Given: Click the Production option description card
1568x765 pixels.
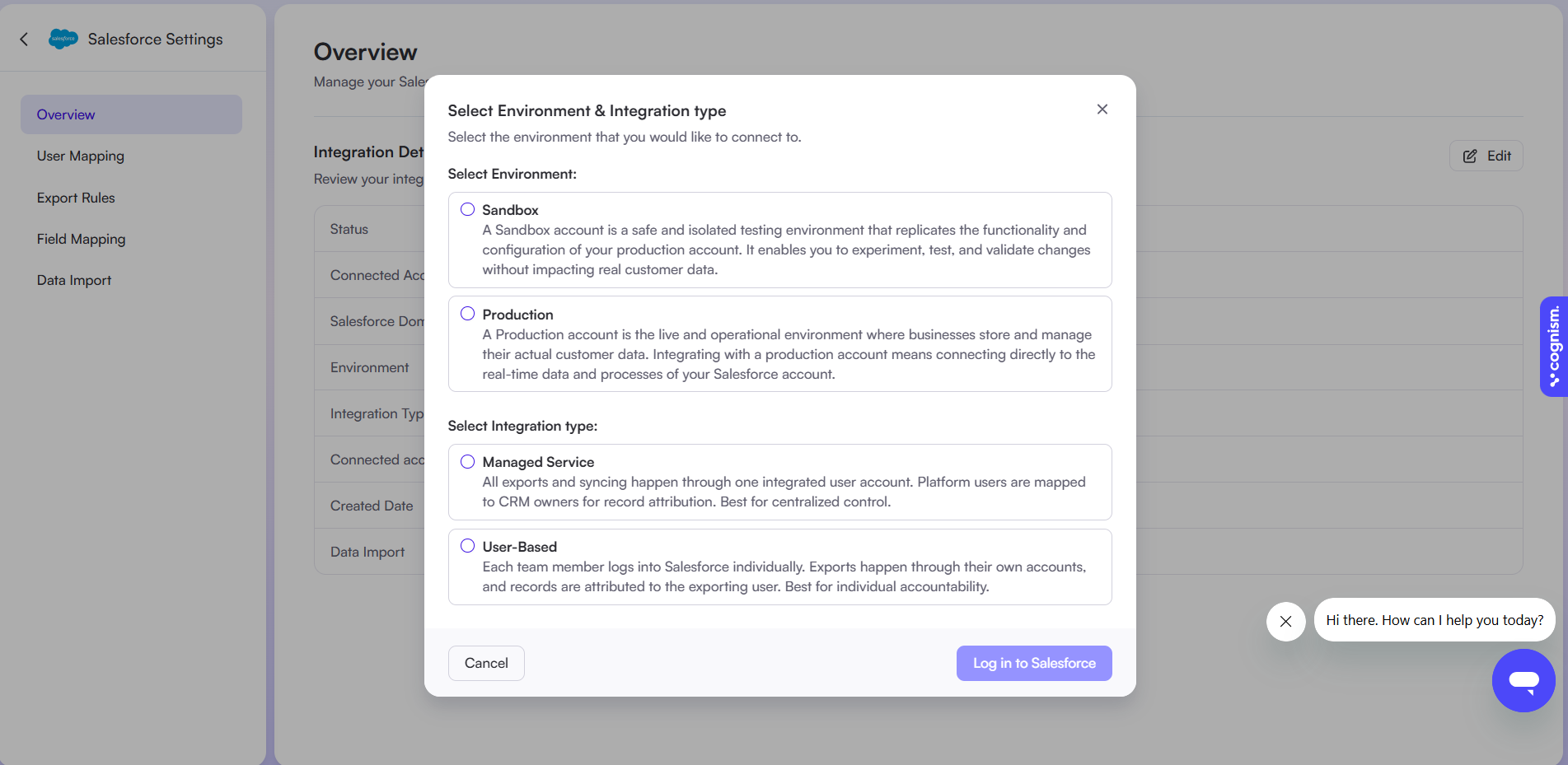Looking at the screenshot, I should coord(780,344).
